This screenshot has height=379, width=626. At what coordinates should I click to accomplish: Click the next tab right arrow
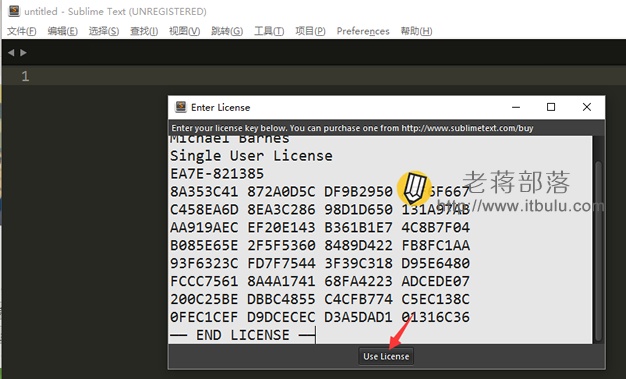[x=24, y=52]
